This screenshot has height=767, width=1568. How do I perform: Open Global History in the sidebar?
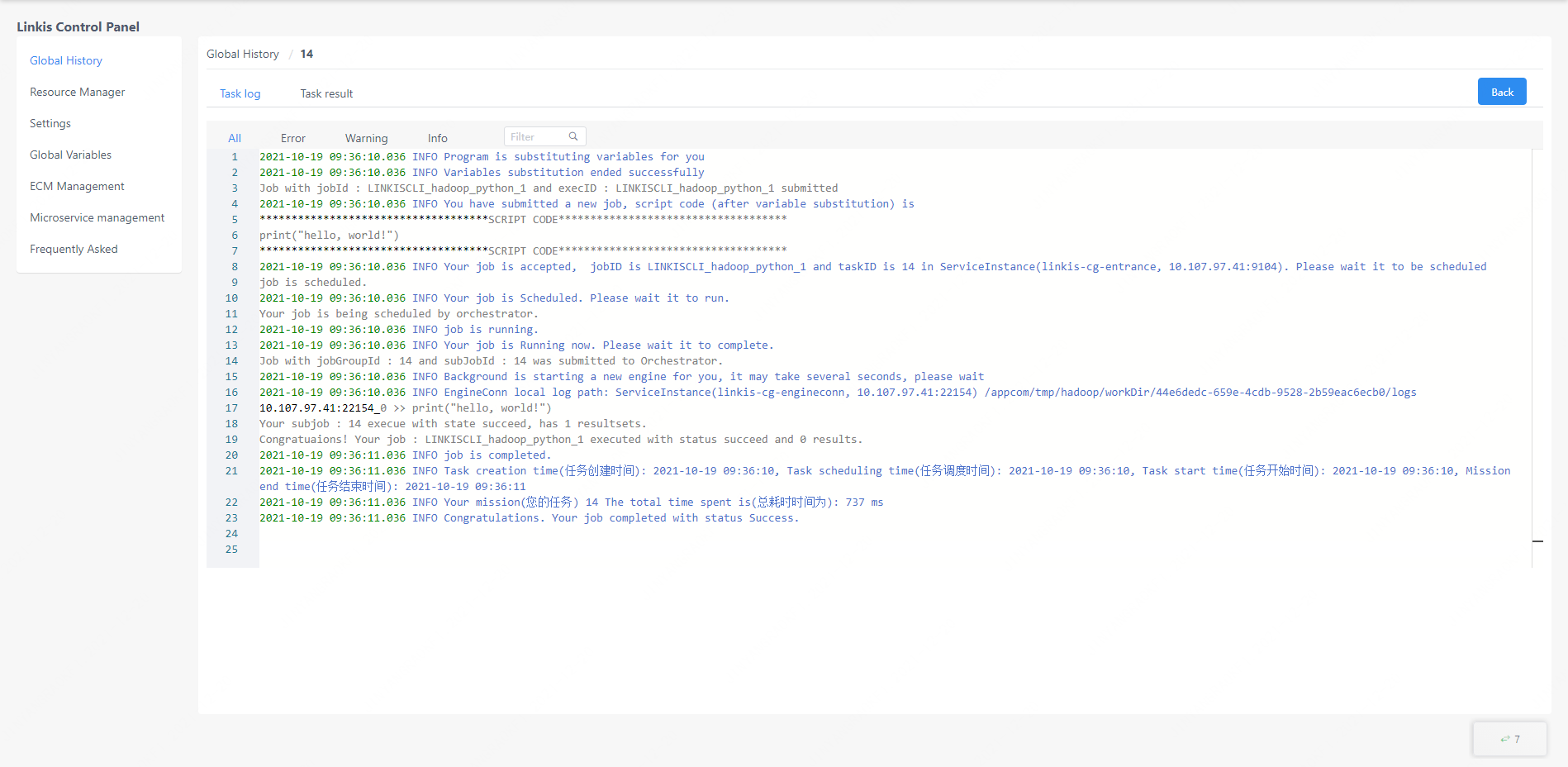pyautogui.click(x=66, y=60)
